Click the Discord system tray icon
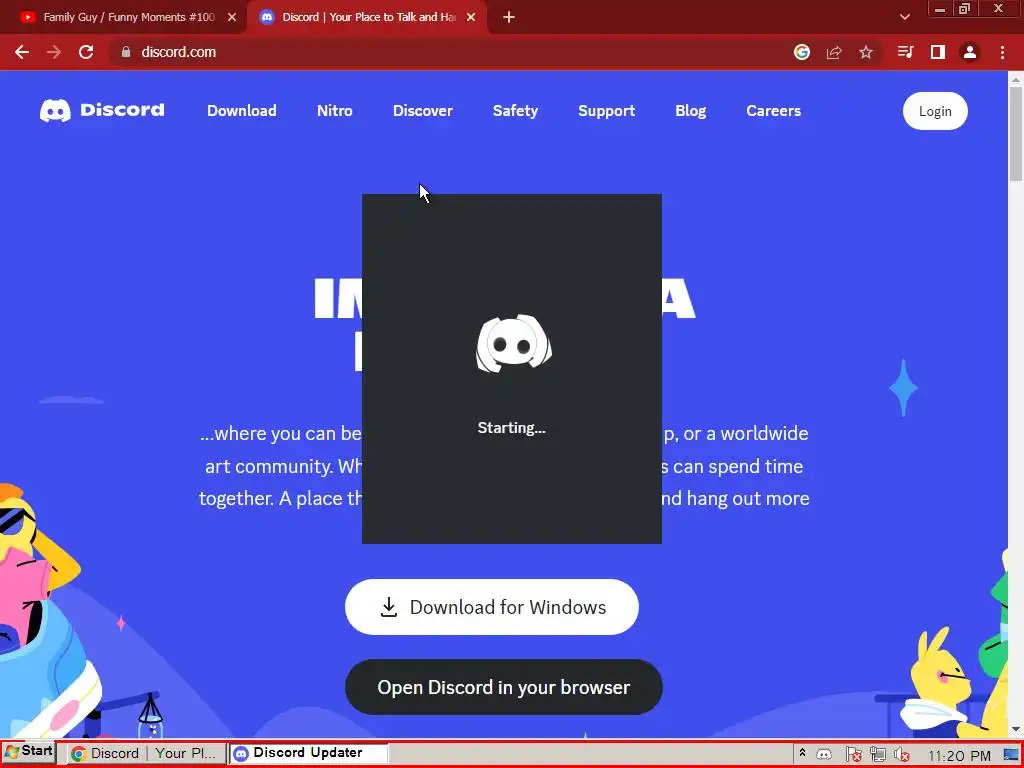 click(824, 755)
